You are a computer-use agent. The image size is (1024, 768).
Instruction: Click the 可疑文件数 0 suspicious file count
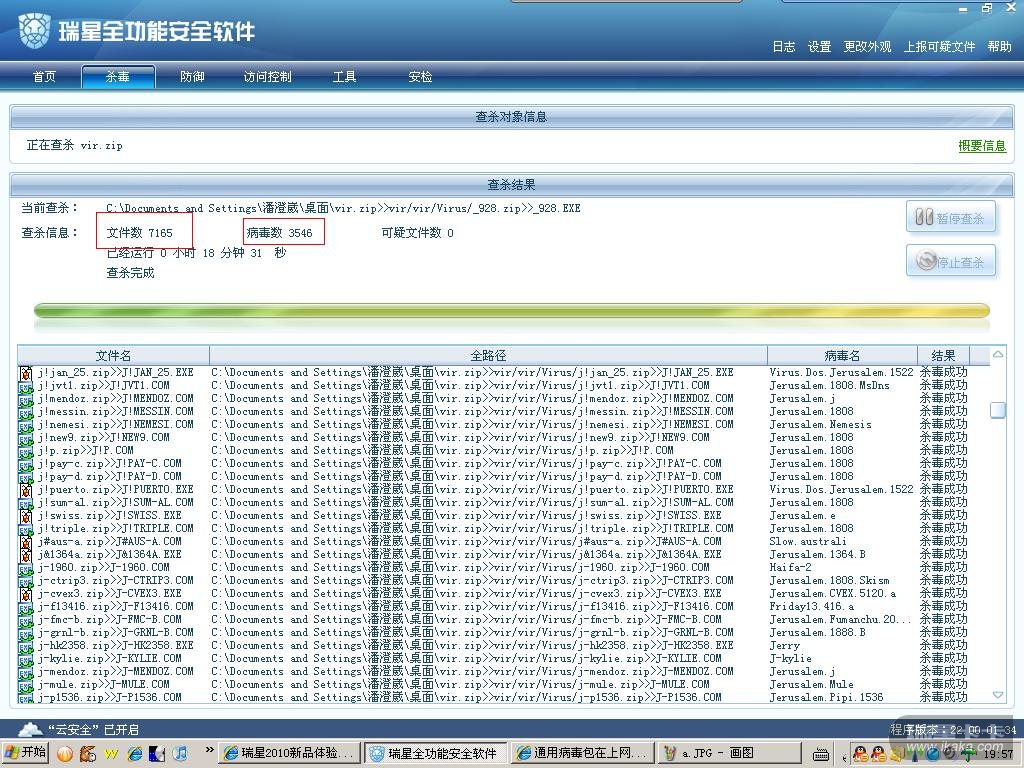click(x=417, y=232)
